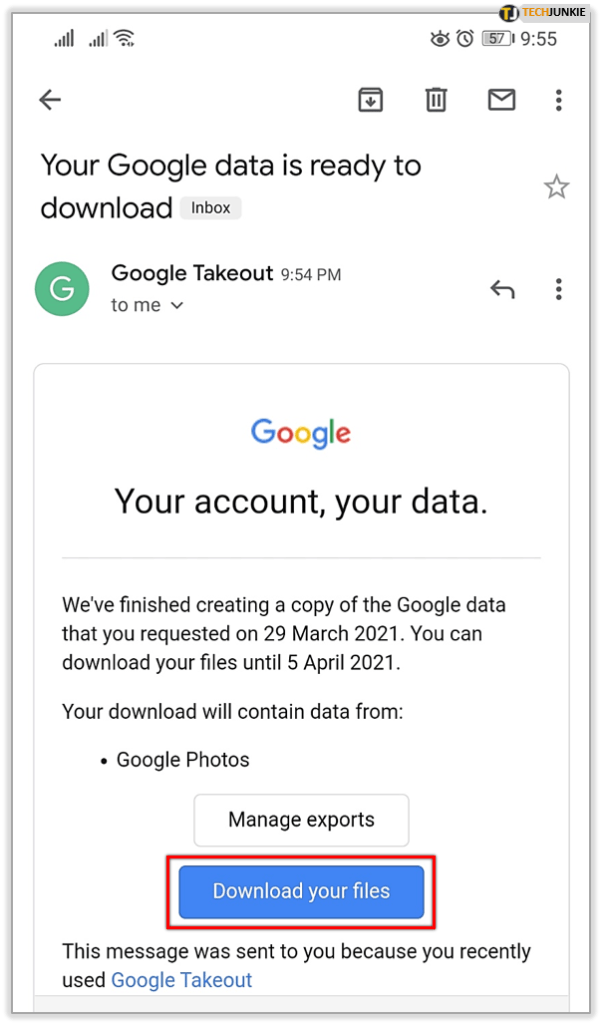The height and width of the screenshot is (1024, 602).
Task: Reply using the curved arrow icon
Action: [x=502, y=289]
